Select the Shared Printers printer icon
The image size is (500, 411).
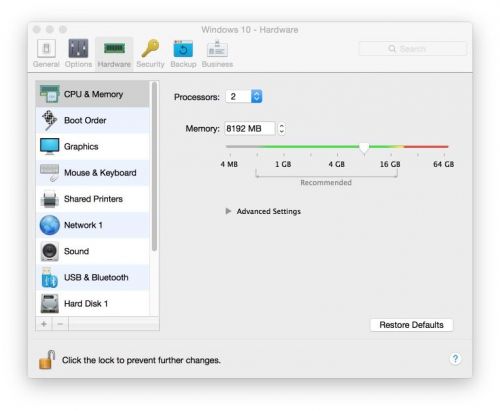[x=50, y=199]
